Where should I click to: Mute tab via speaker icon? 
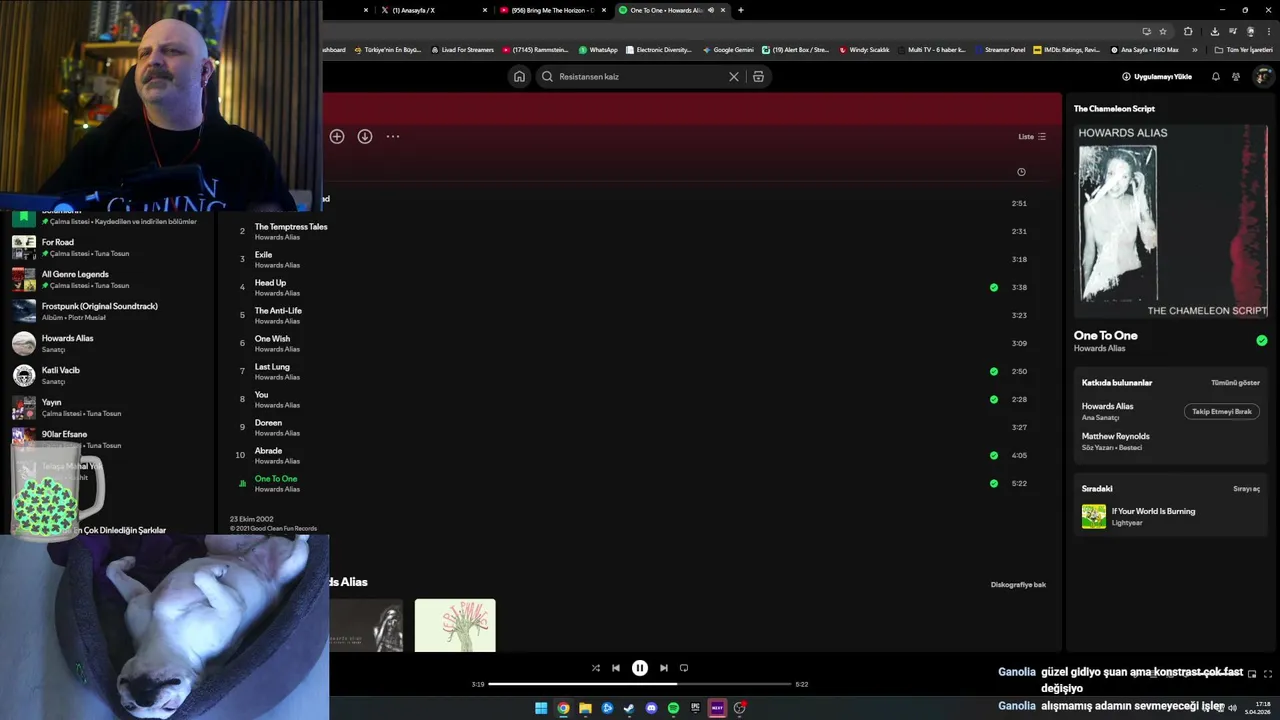click(711, 10)
